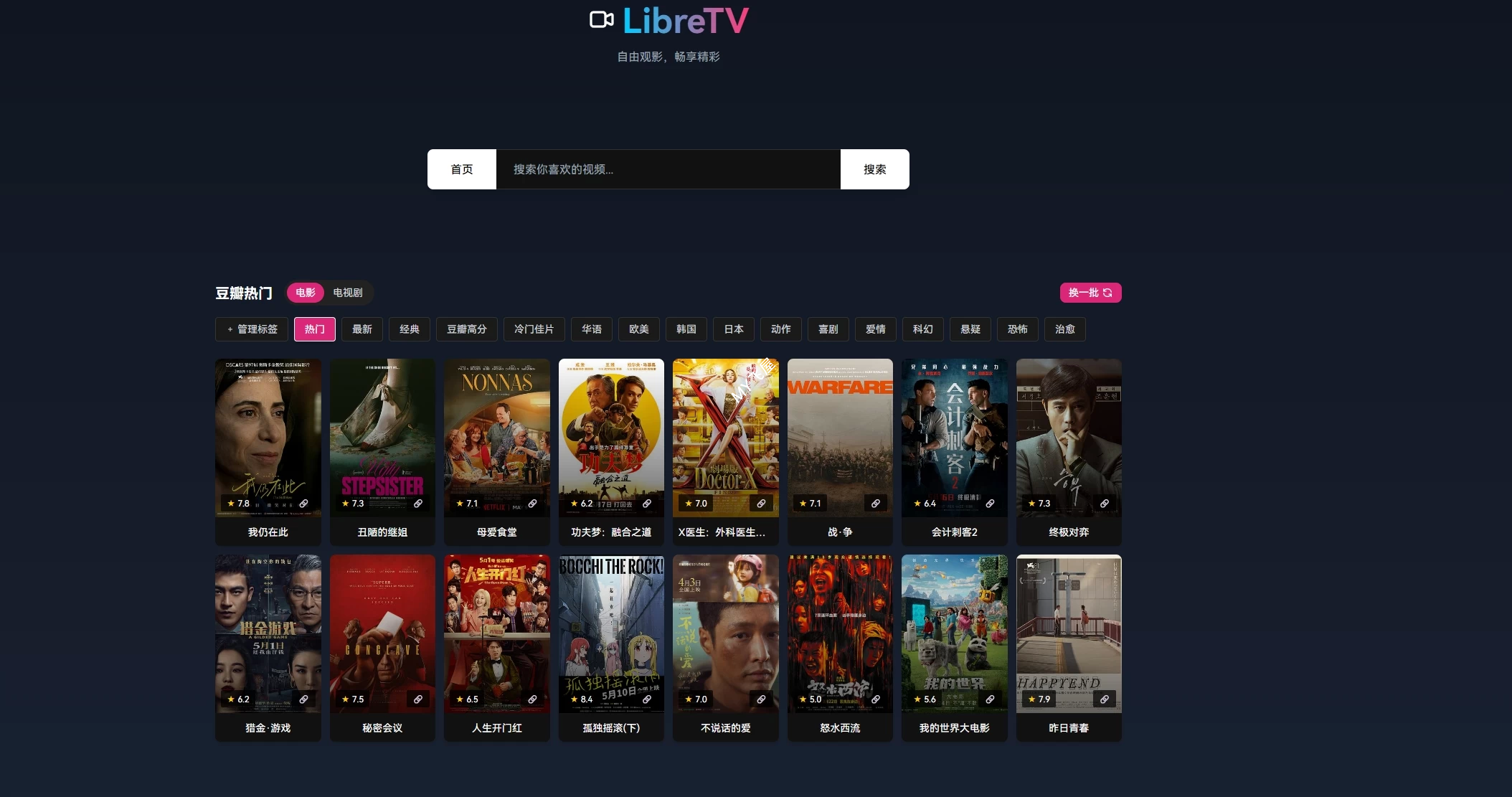
Task: Go to 首页 home button
Action: (462, 169)
